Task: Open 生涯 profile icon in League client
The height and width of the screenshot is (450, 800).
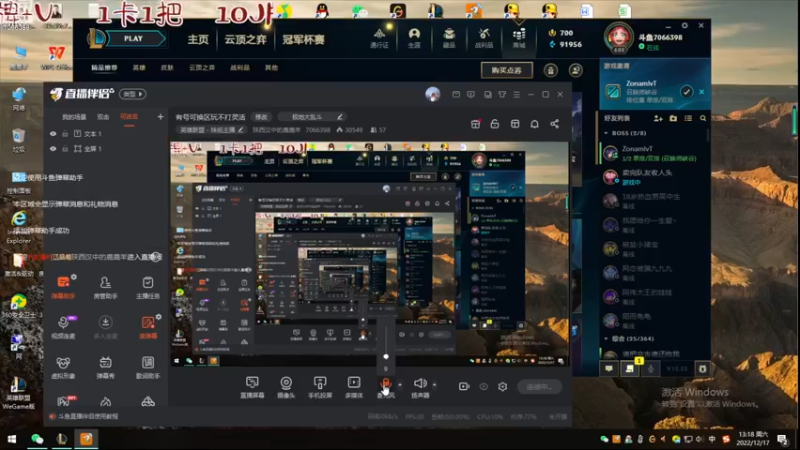Action: pyautogui.click(x=414, y=38)
